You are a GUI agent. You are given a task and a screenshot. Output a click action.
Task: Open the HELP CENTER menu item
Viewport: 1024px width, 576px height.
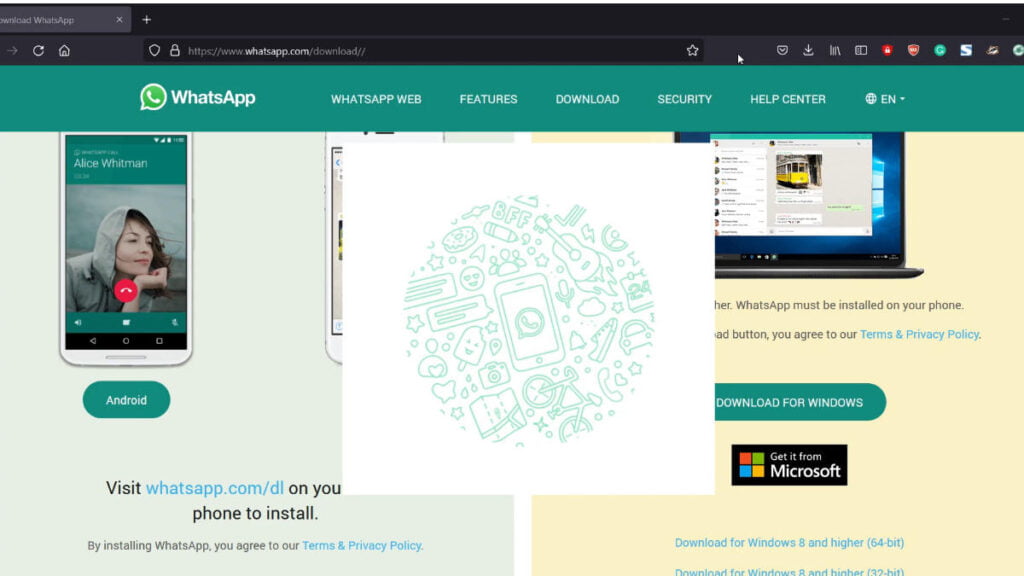(786, 98)
